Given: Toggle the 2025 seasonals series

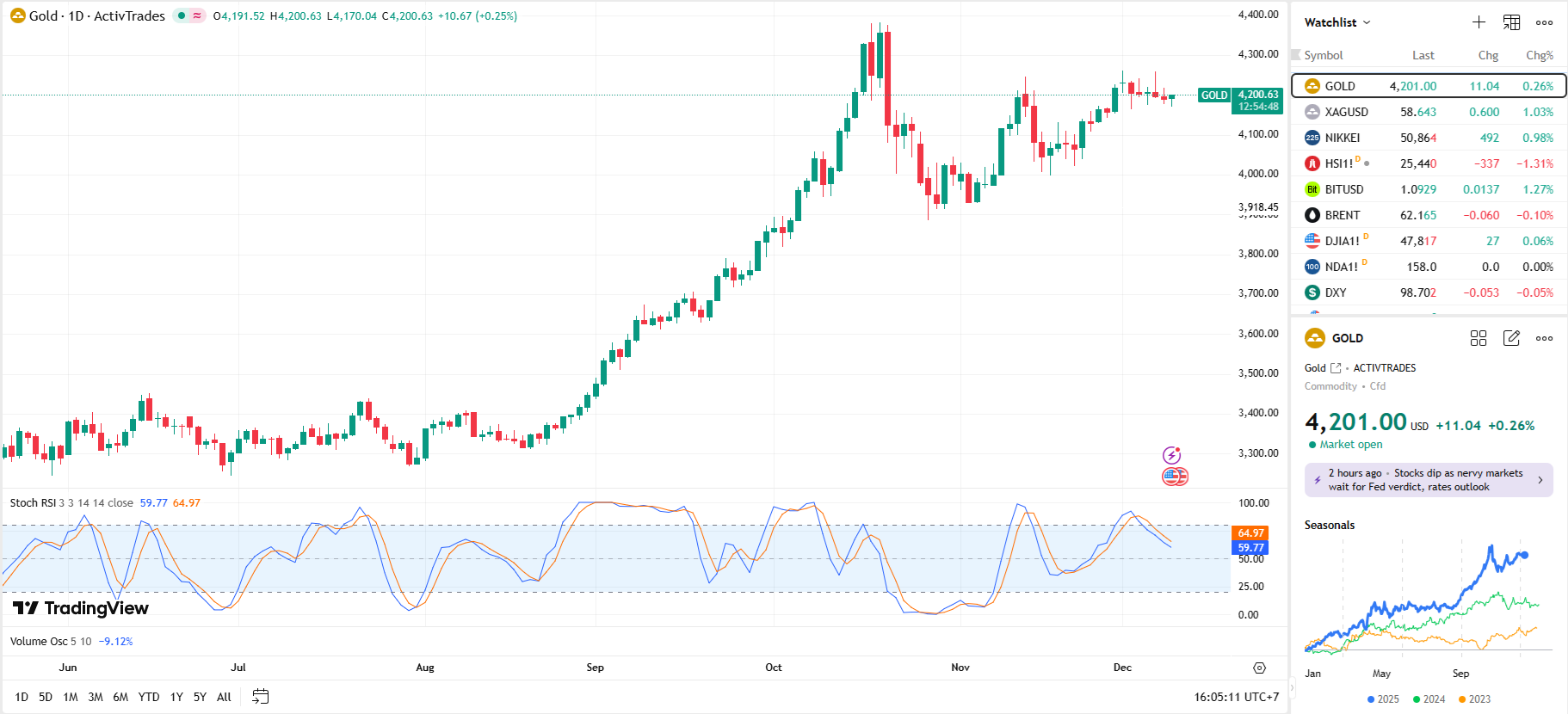Looking at the screenshot, I should click(x=1383, y=699).
